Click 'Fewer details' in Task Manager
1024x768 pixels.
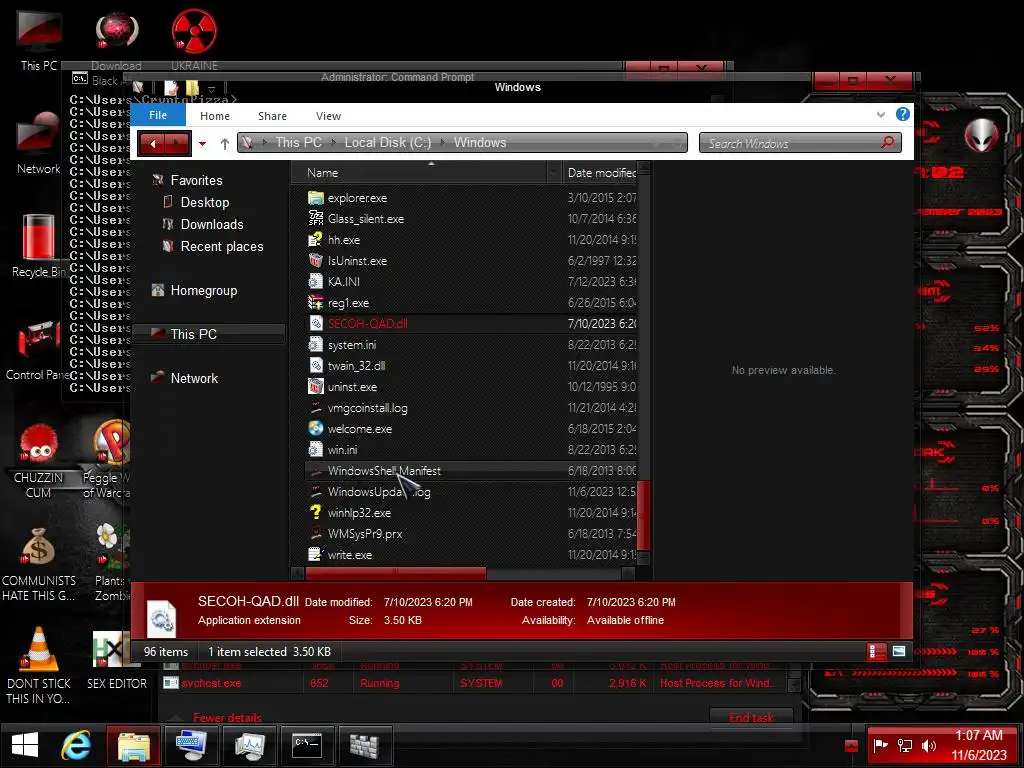[227, 718]
